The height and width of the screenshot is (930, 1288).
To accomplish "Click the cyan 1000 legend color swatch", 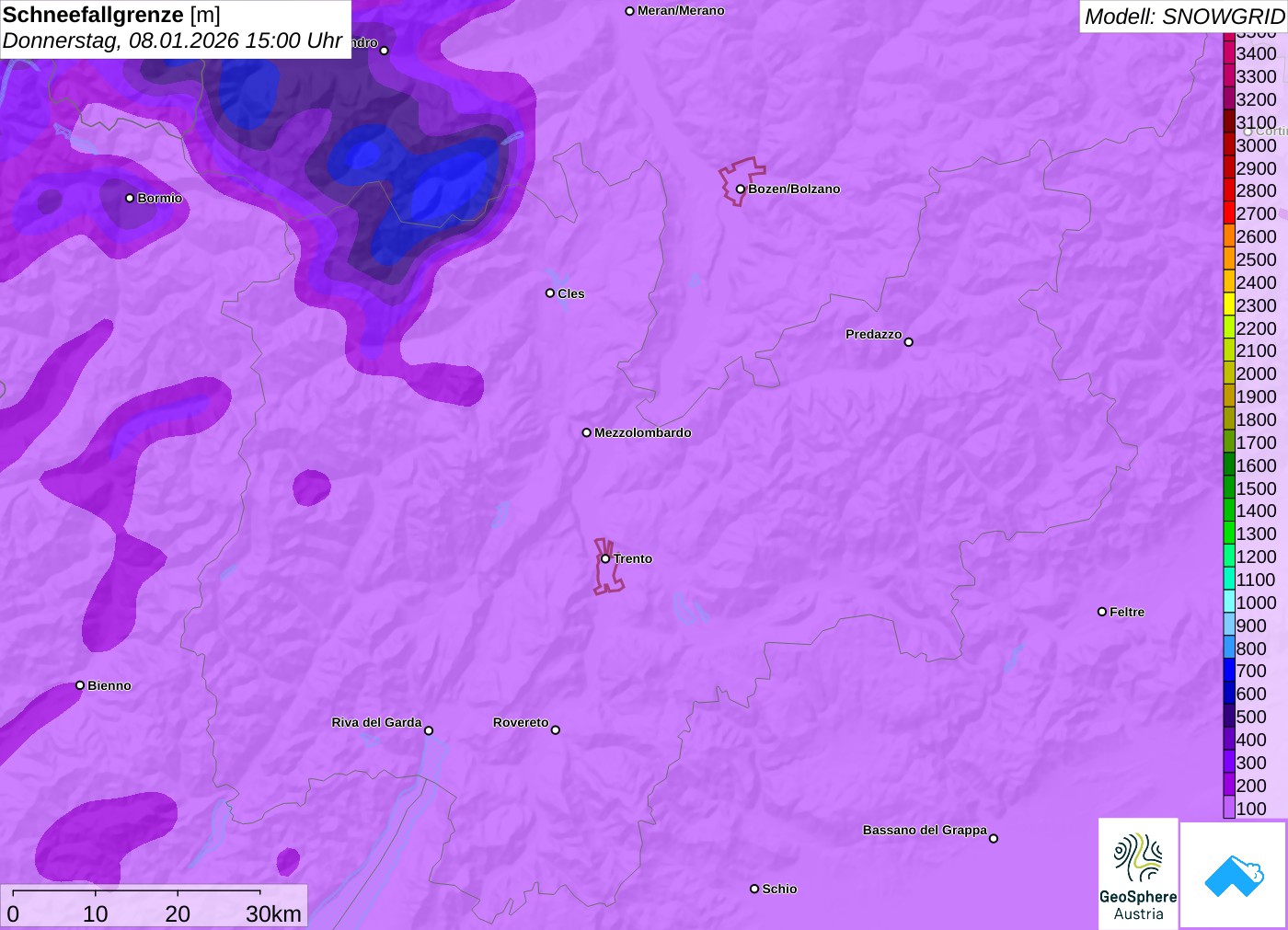I will [x=1229, y=602].
